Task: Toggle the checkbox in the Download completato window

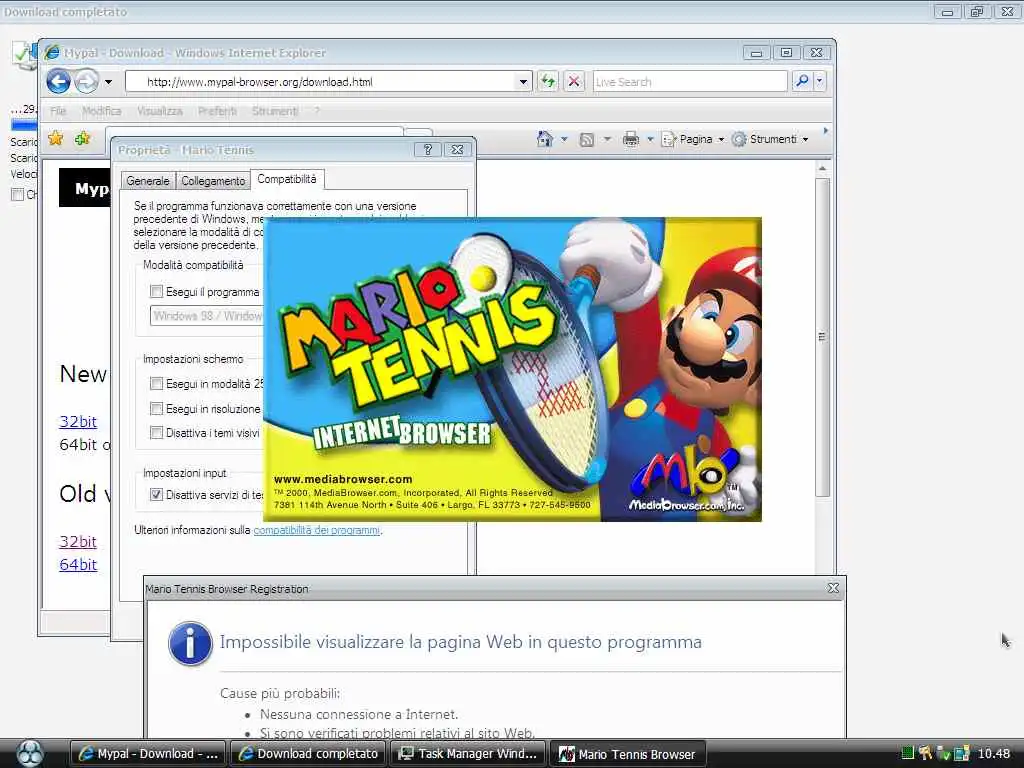Action: click(x=18, y=194)
